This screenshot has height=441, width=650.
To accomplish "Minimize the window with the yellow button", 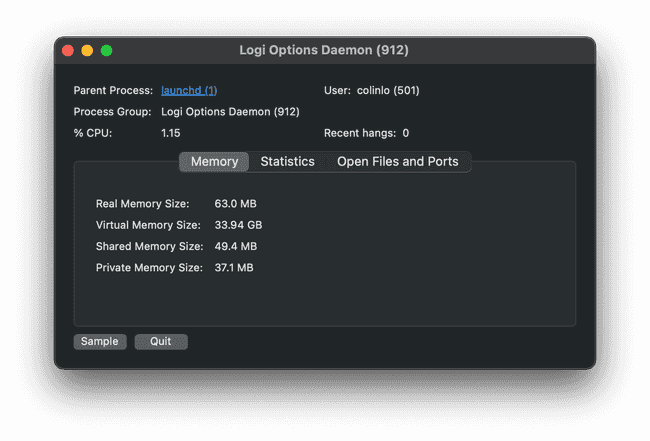I will coord(87,51).
